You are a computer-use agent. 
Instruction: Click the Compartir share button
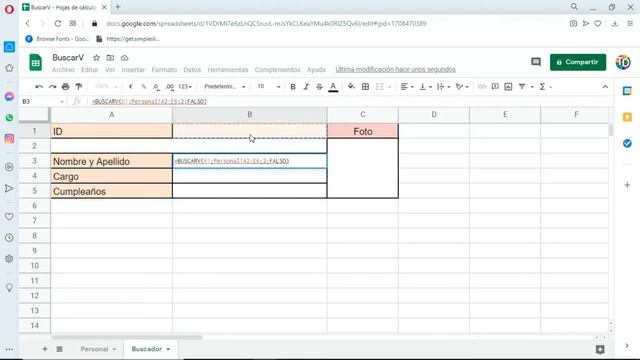pos(578,62)
